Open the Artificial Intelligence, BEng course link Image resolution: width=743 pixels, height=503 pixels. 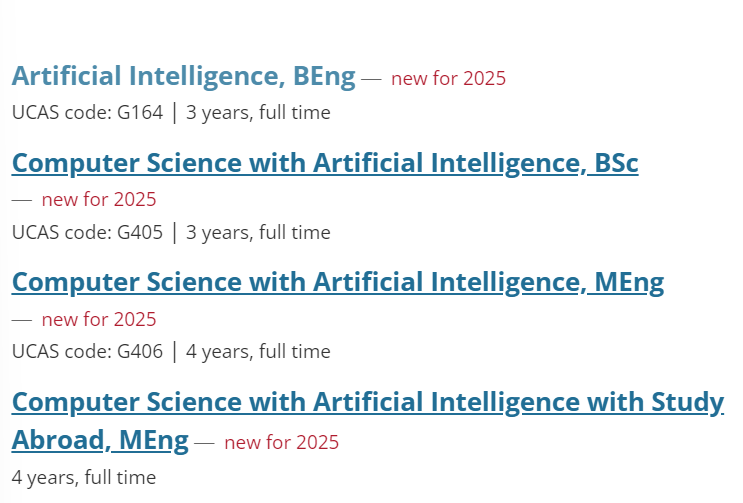pyautogui.click(x=183, y=76)
